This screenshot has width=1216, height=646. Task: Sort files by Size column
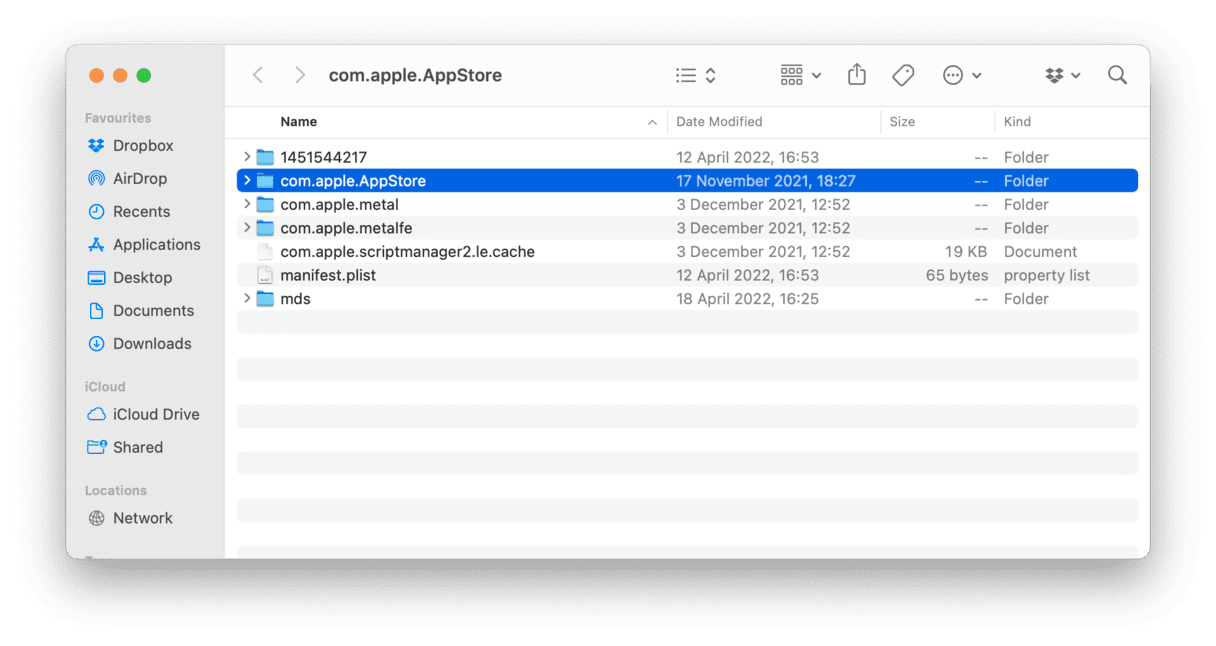click(x=902, y=122)
